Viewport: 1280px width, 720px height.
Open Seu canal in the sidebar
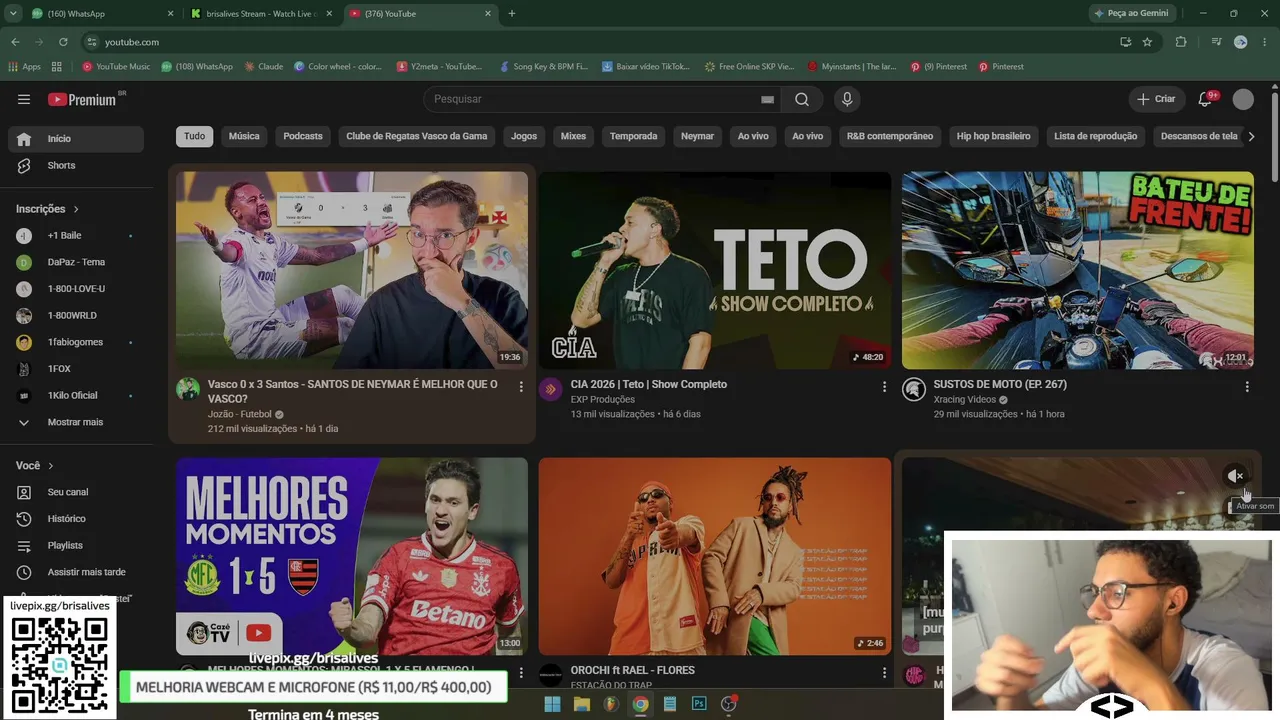(76, 492)
